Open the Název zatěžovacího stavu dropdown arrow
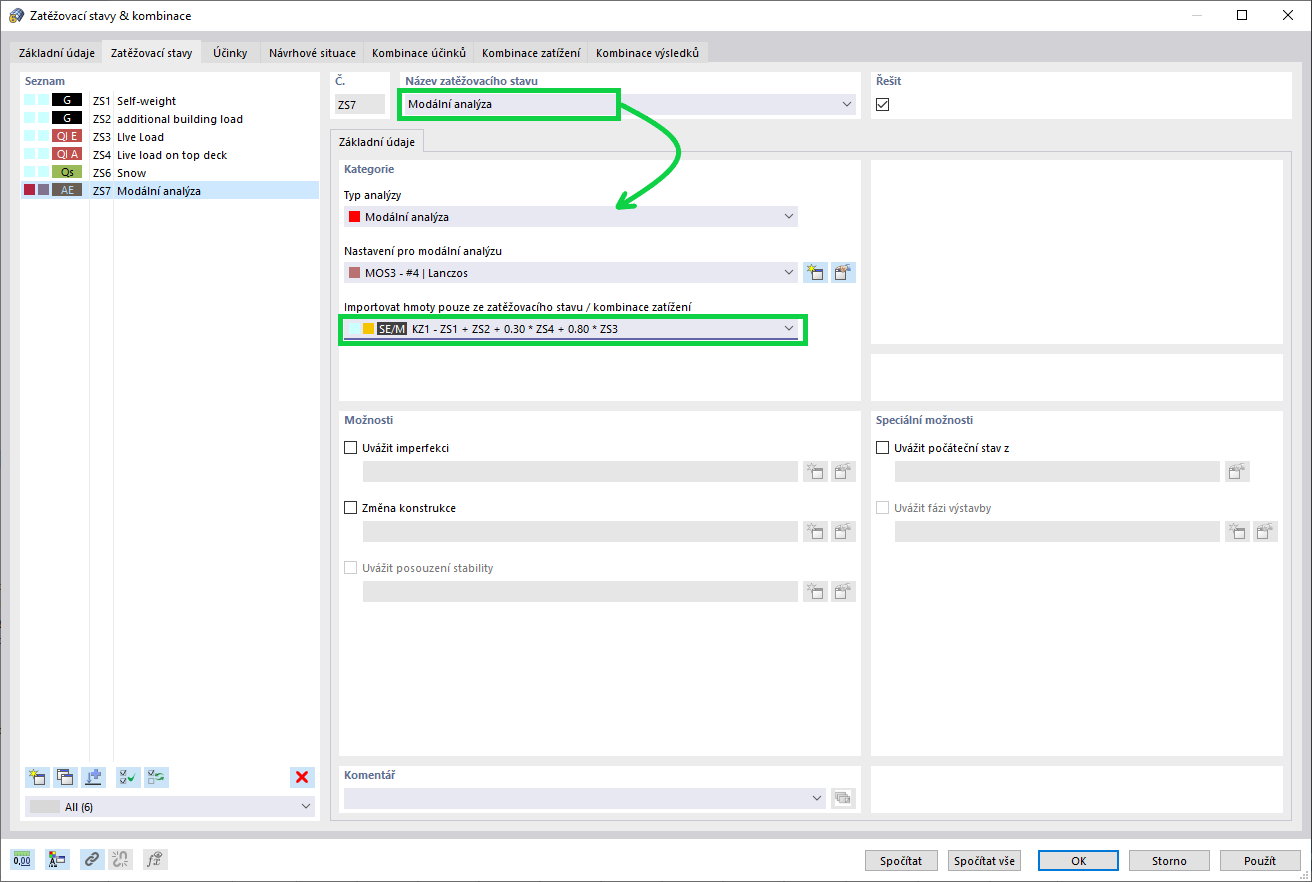This screenshot has height=882, width=1312. pos(847,104)
